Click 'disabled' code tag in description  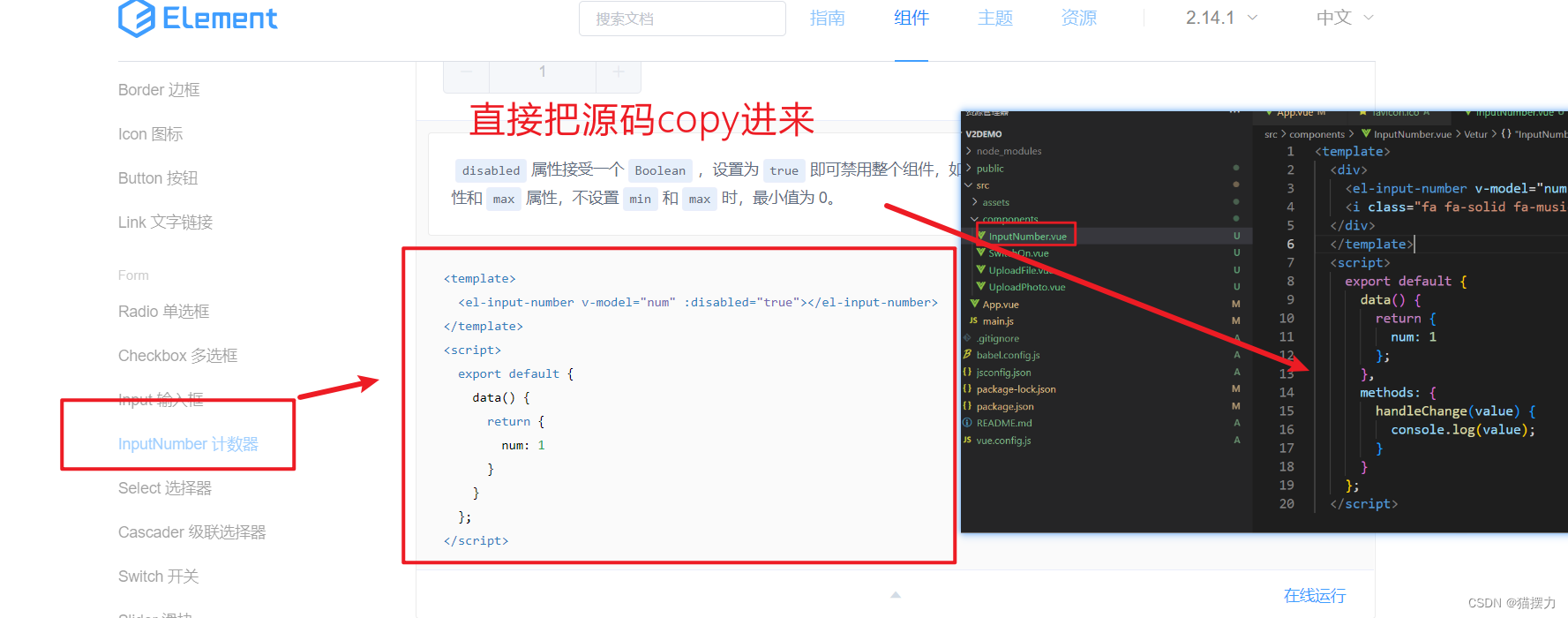click(x=491, y=170)
